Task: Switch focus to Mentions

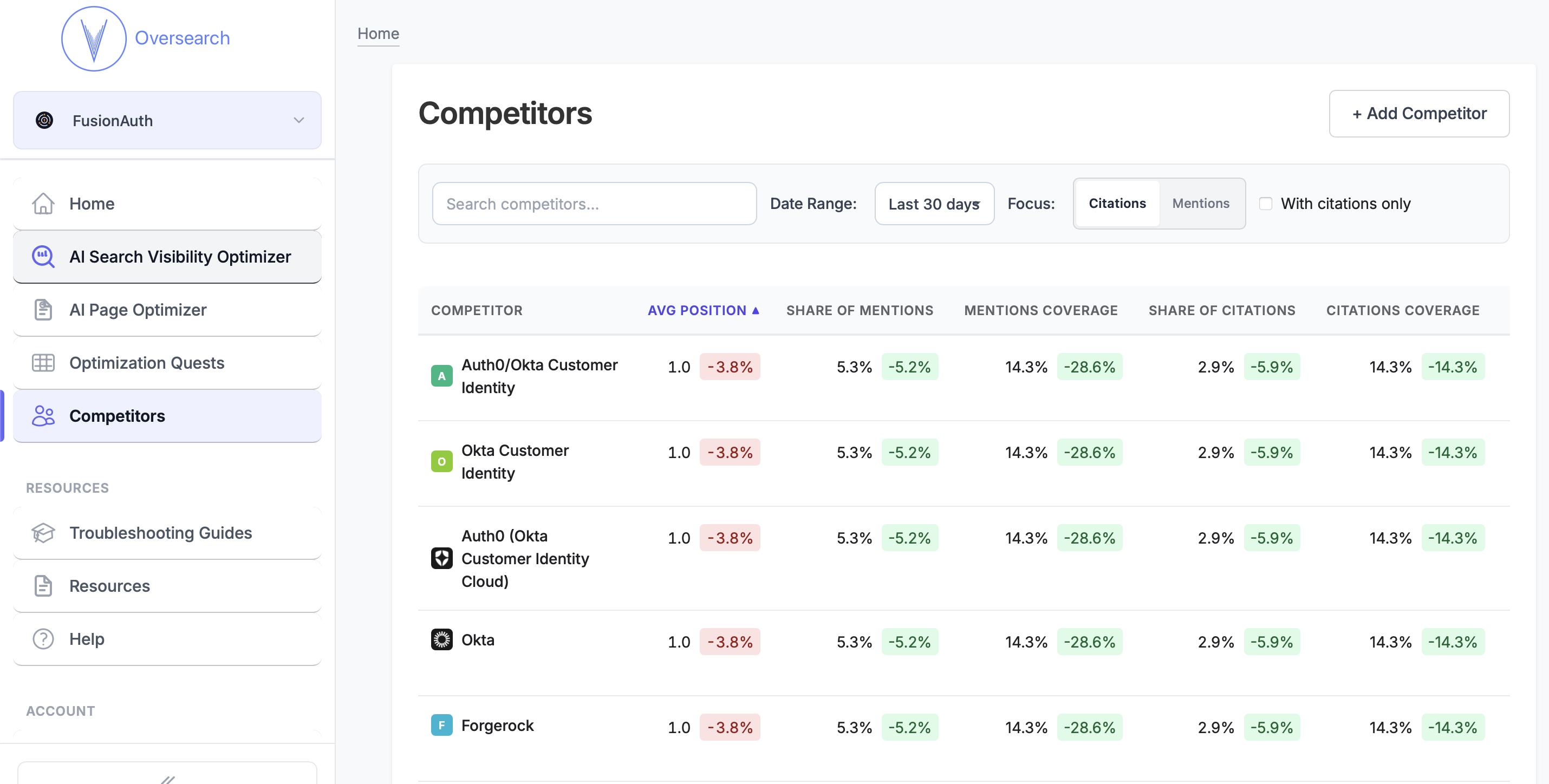Action: pyautogui.click(x=1200, y=203)
